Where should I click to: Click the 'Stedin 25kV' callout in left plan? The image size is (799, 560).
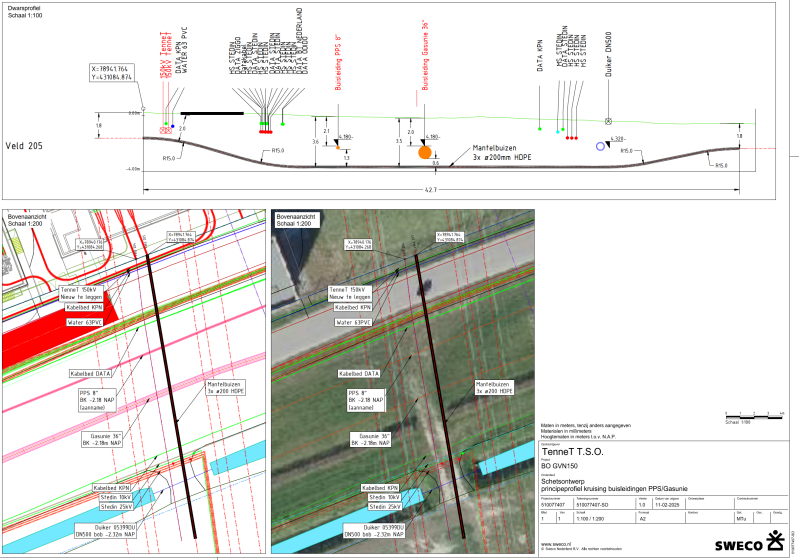(117, 506)
